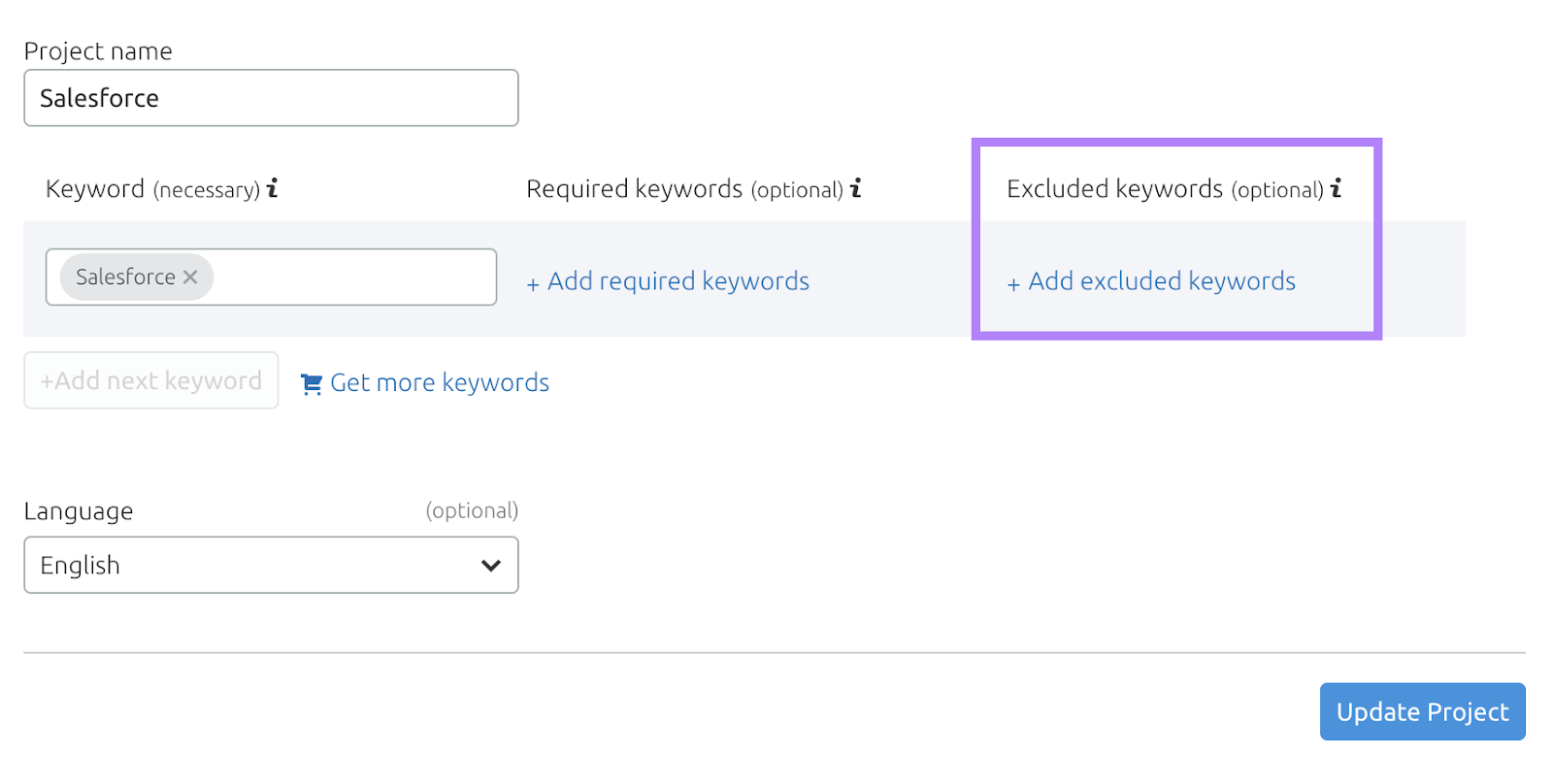Remove the Salesforce keyword tag with its X
This screenshot has height=784, width=1553.
191,278
